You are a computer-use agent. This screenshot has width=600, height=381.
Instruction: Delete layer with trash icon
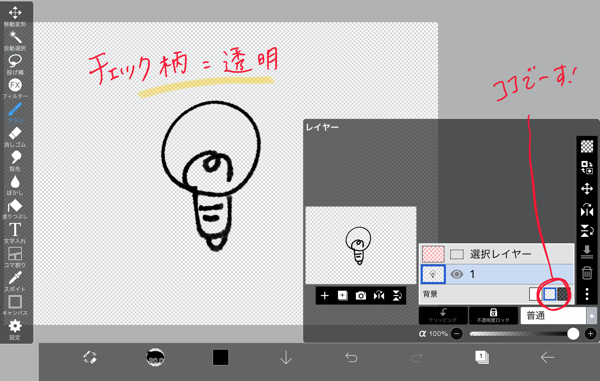tap(587, 273)
